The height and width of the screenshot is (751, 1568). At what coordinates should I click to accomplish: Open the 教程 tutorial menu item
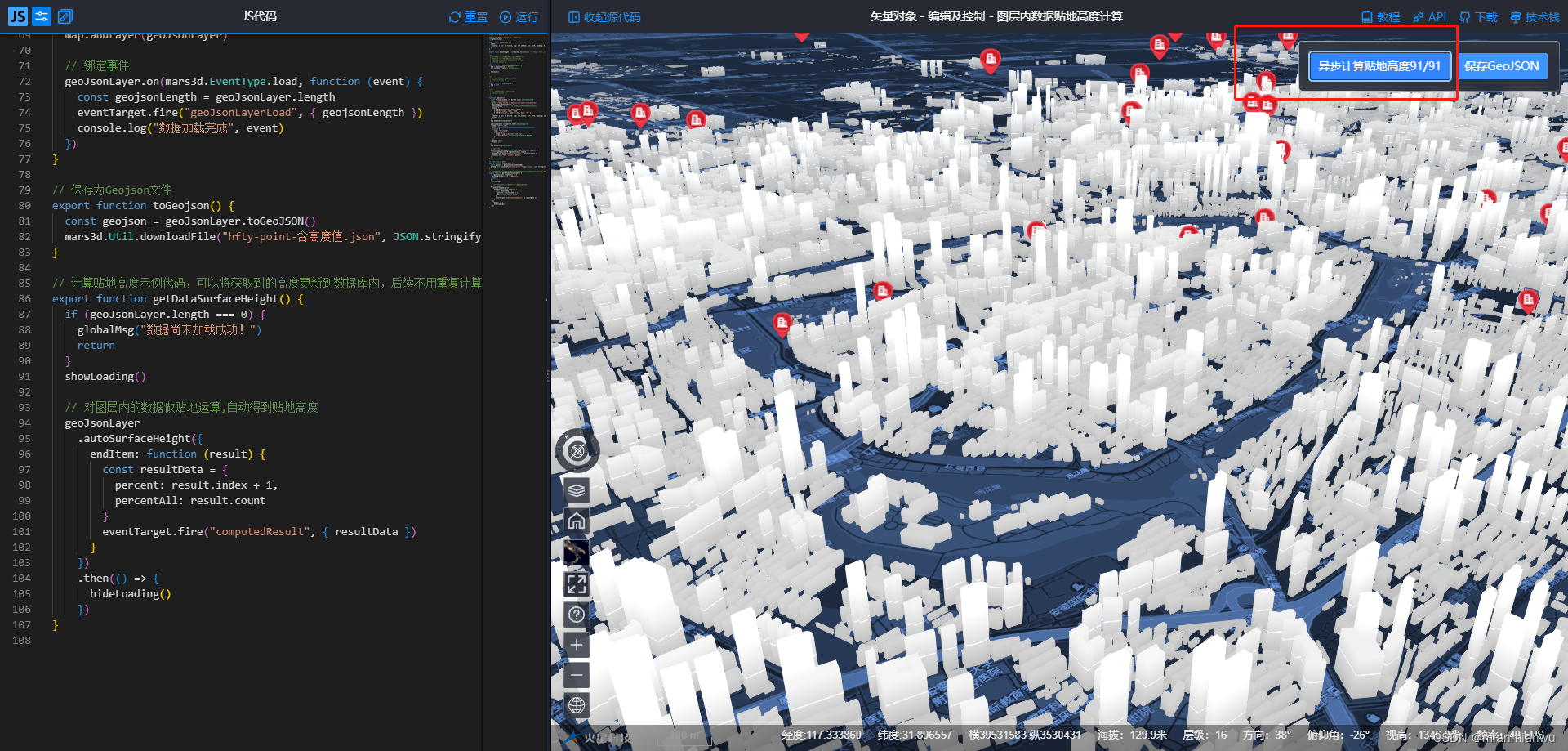tap(1382, 16)
